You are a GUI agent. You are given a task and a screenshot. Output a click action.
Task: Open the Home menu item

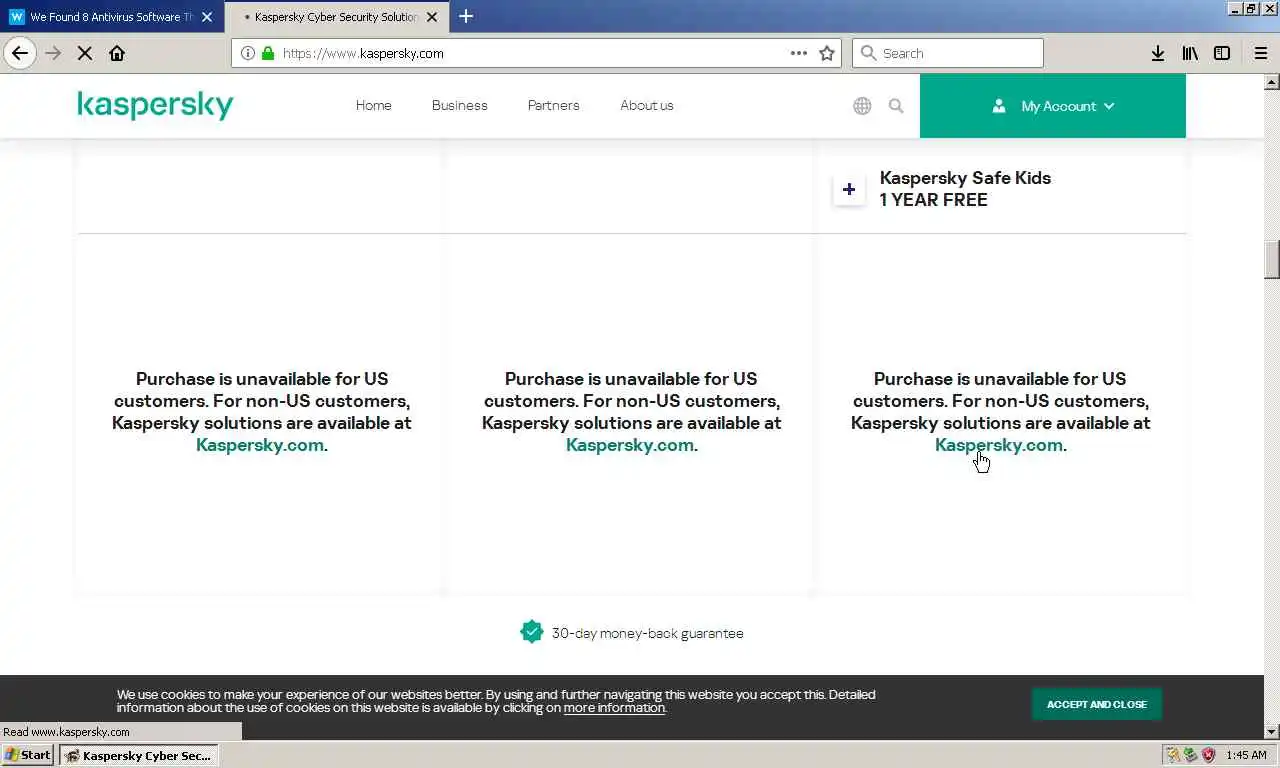click(x=374, y=105)
